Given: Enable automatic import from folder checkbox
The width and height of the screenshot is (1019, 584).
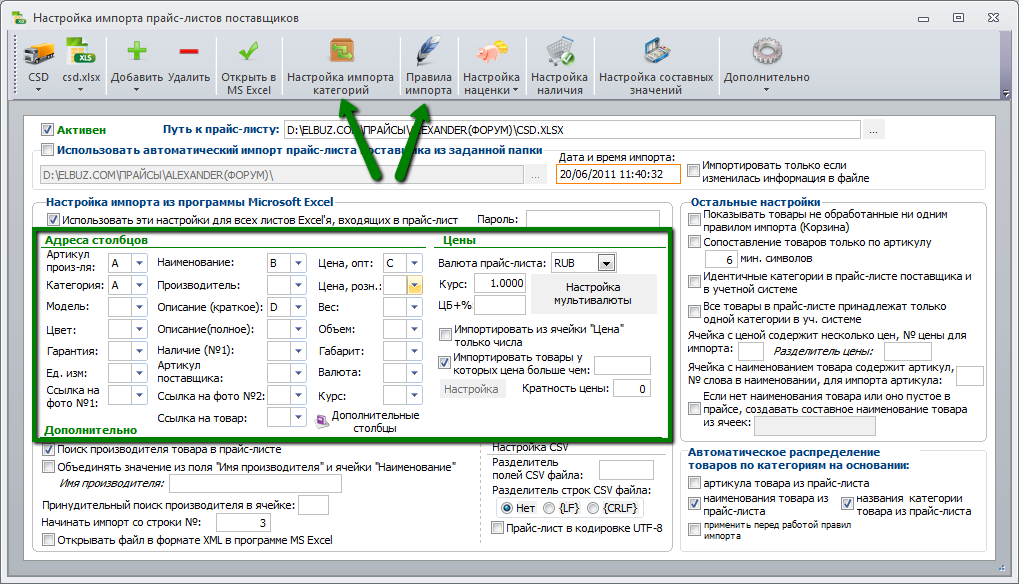Looking at the screenshot, I should (47, 150).
